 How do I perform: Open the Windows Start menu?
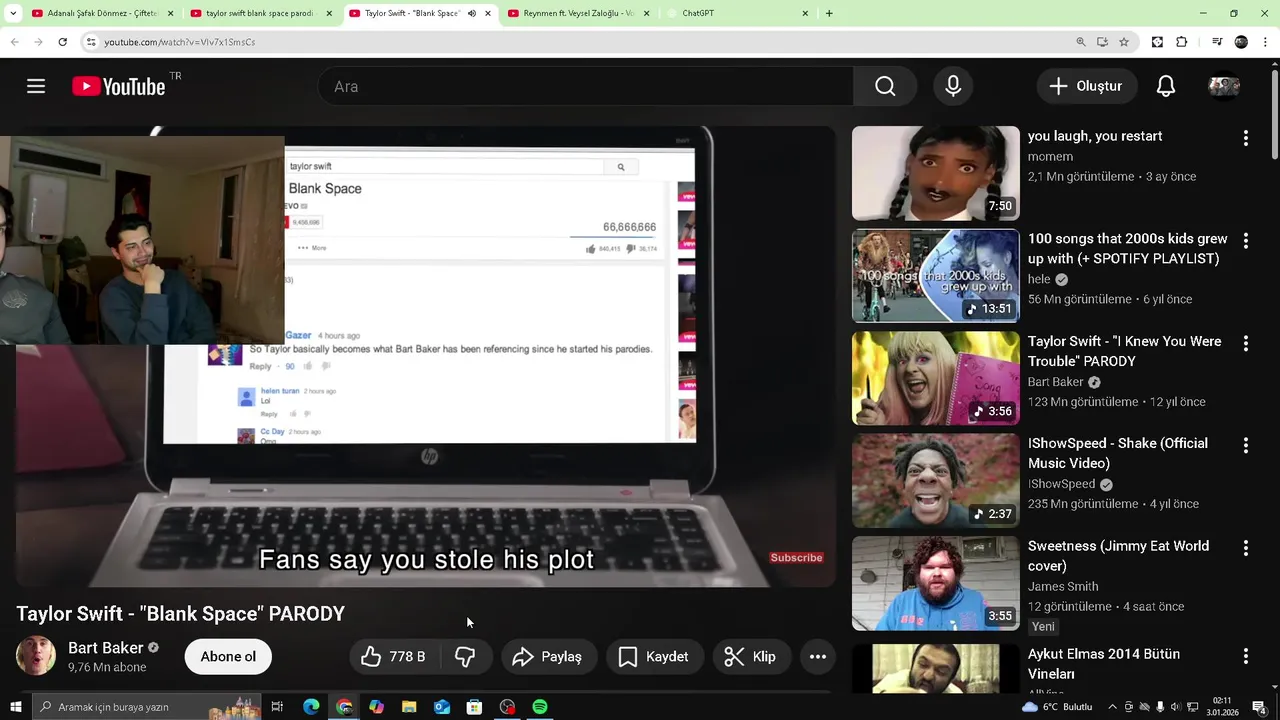coord(15,707)
